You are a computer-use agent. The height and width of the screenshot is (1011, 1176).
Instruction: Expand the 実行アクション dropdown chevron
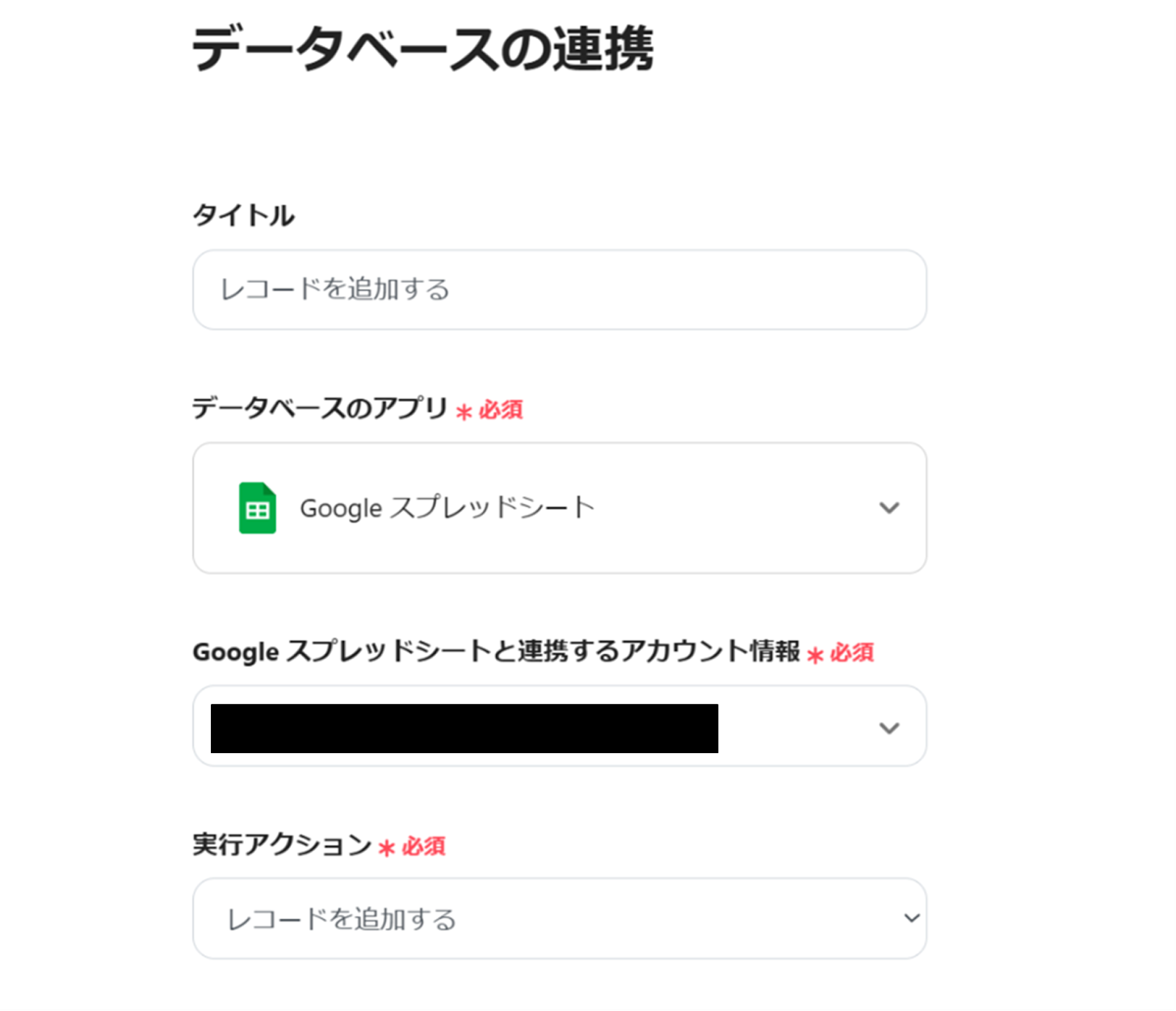tap(911, 918)
